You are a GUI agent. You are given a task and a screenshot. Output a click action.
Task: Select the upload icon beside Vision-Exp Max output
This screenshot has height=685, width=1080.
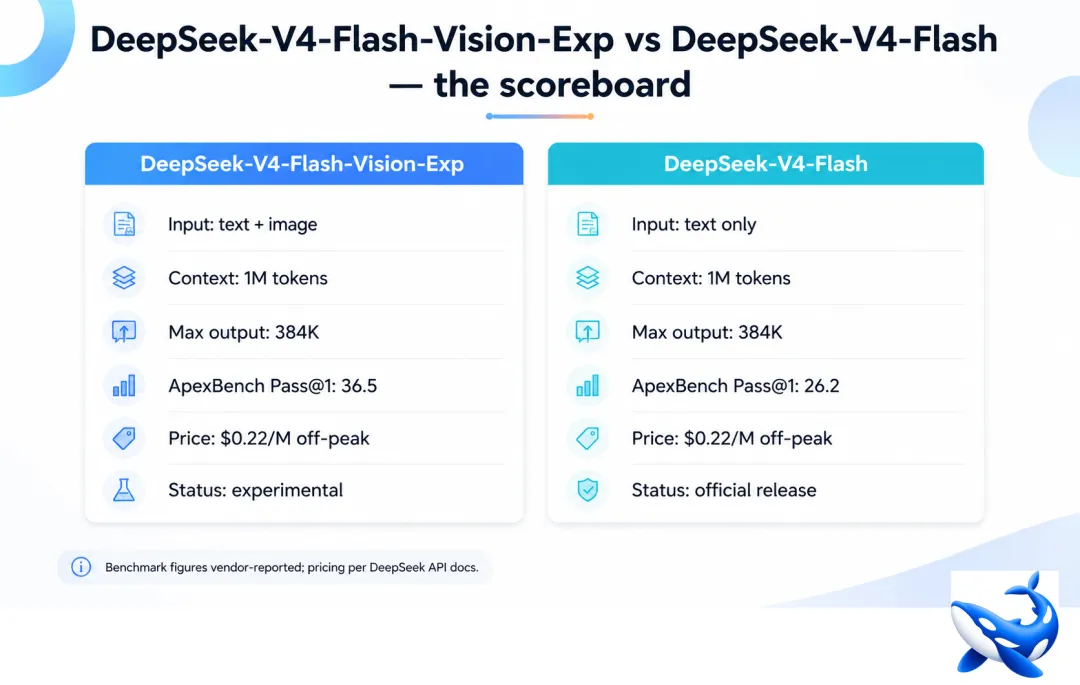coord(124,332)
